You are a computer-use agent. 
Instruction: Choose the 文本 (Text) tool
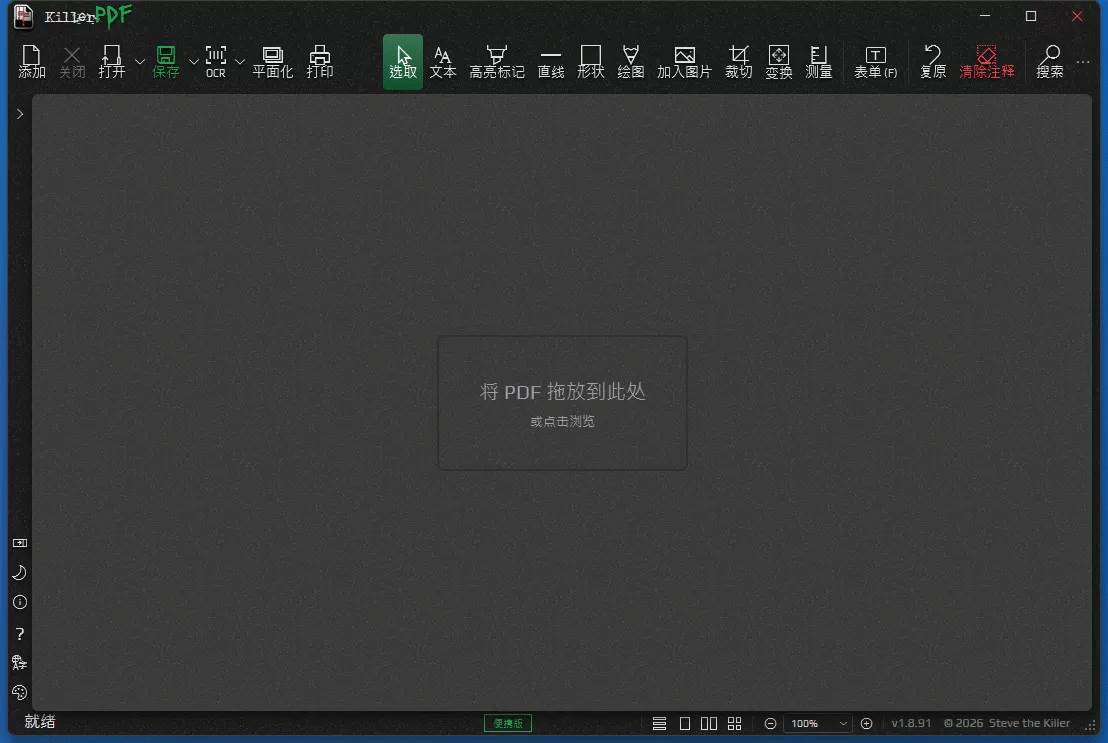[x=443, y=62]
